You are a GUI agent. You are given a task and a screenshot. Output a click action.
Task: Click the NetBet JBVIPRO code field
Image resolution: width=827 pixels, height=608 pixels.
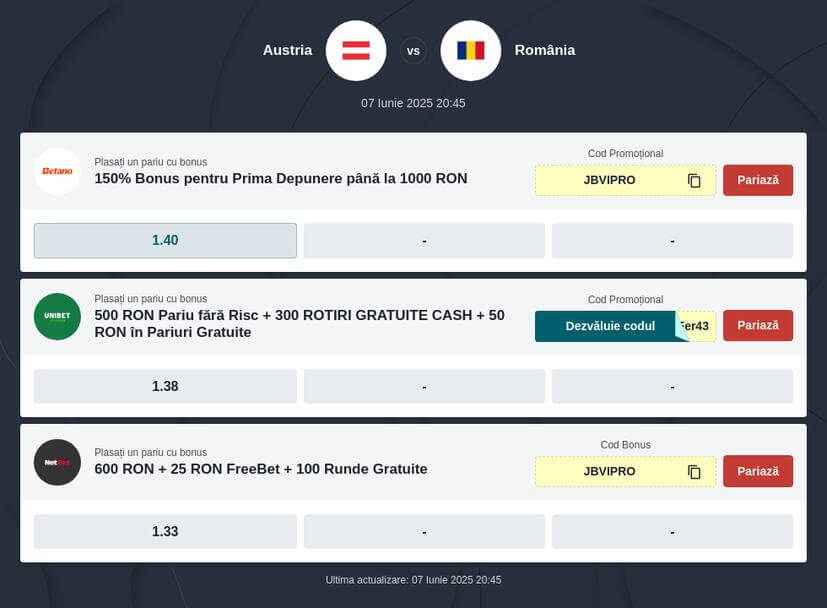tap(625, 471)
